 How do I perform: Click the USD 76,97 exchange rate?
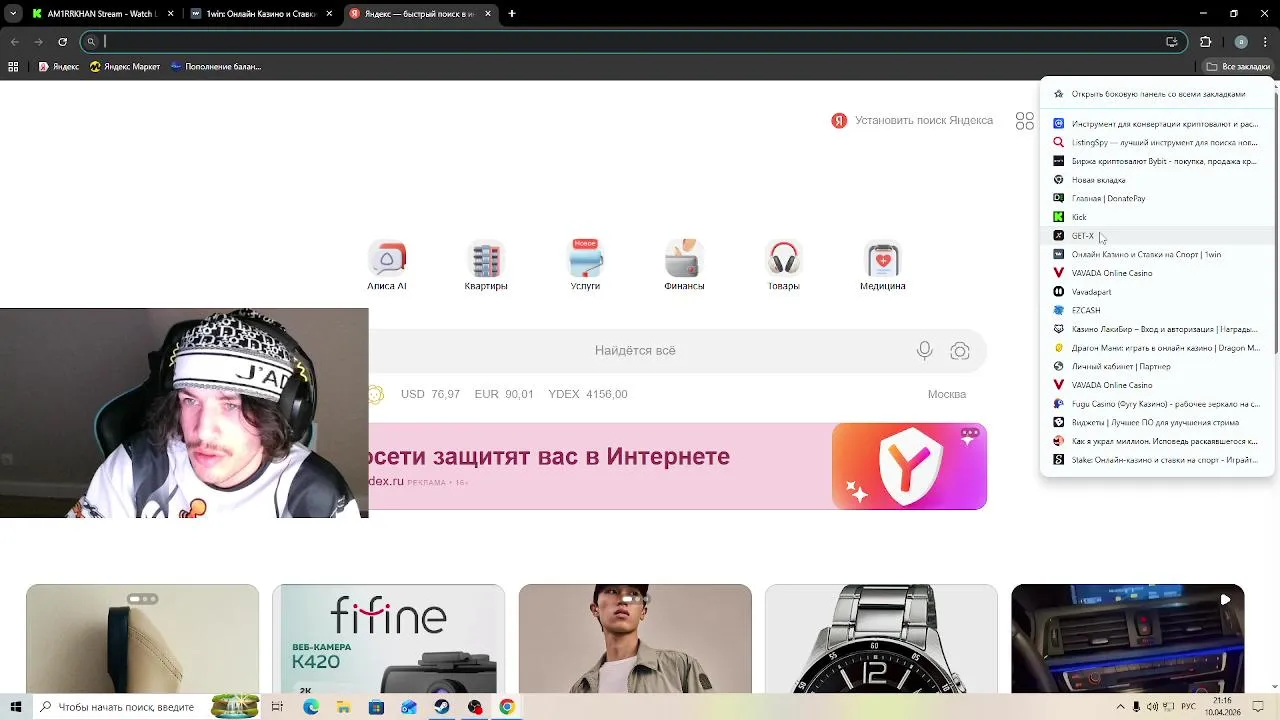tap(430, 394)
